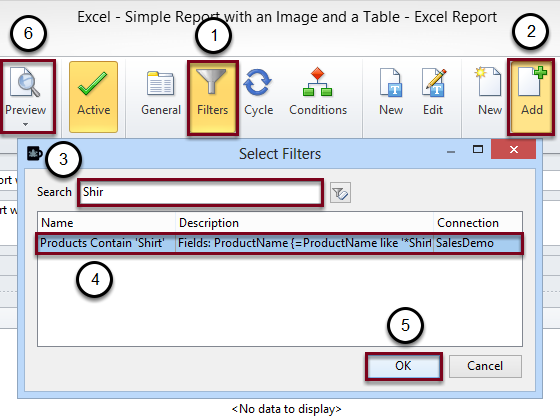The width and height of the screenshot is (560, 420).
Task: Click the Search field containing Shir
Action: tap(200, 192)
